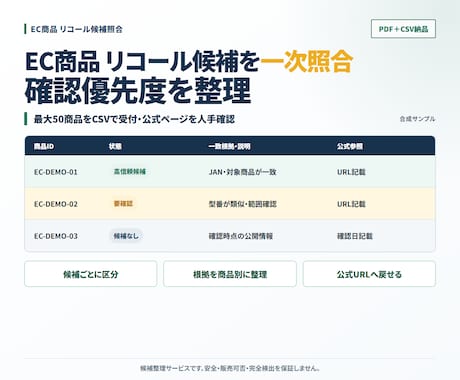Click the 確認時点の公開情報 cell

point(241,236)
